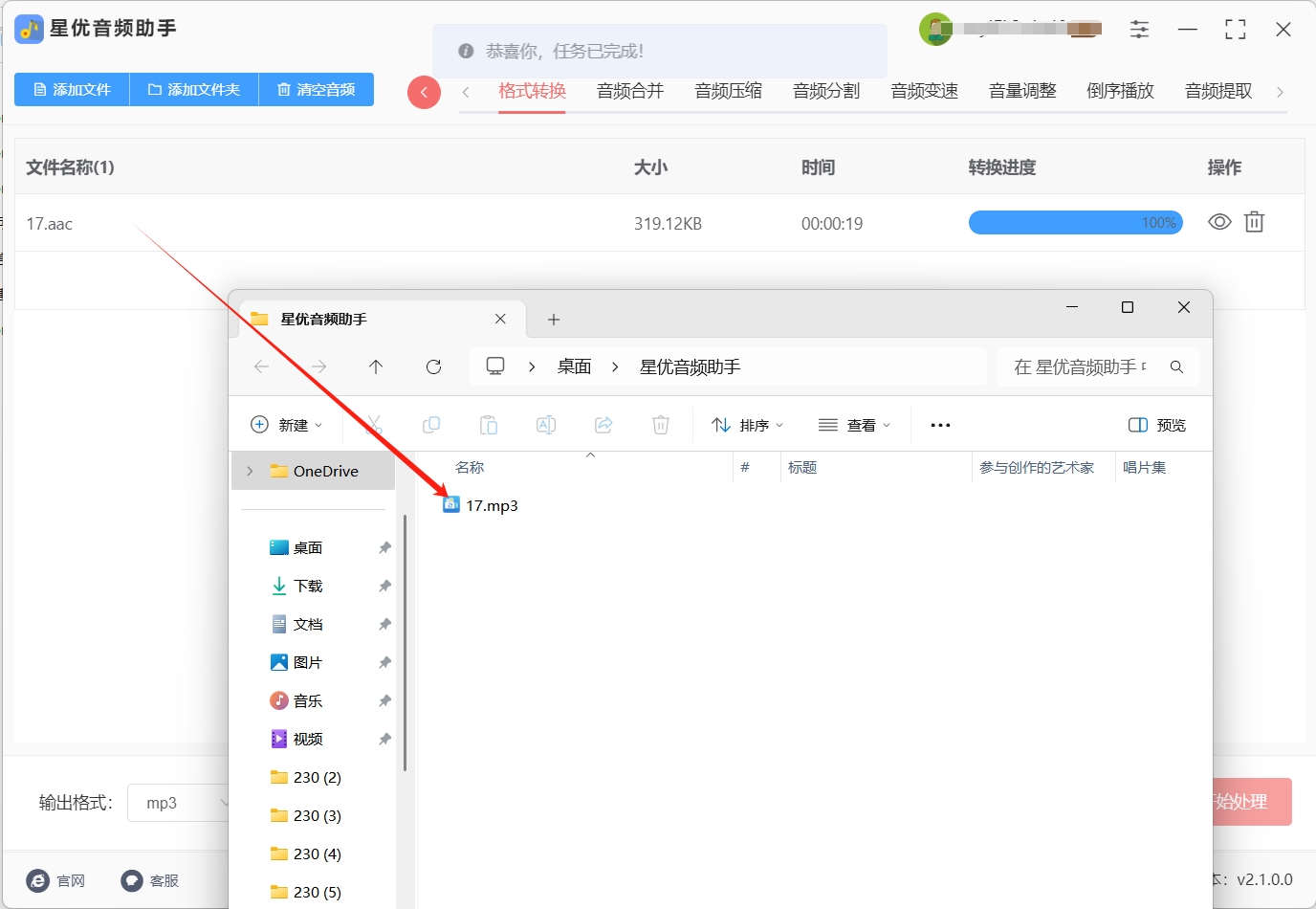
Task: Switch to the 音频提取 tab
Action: [1218, 91]
